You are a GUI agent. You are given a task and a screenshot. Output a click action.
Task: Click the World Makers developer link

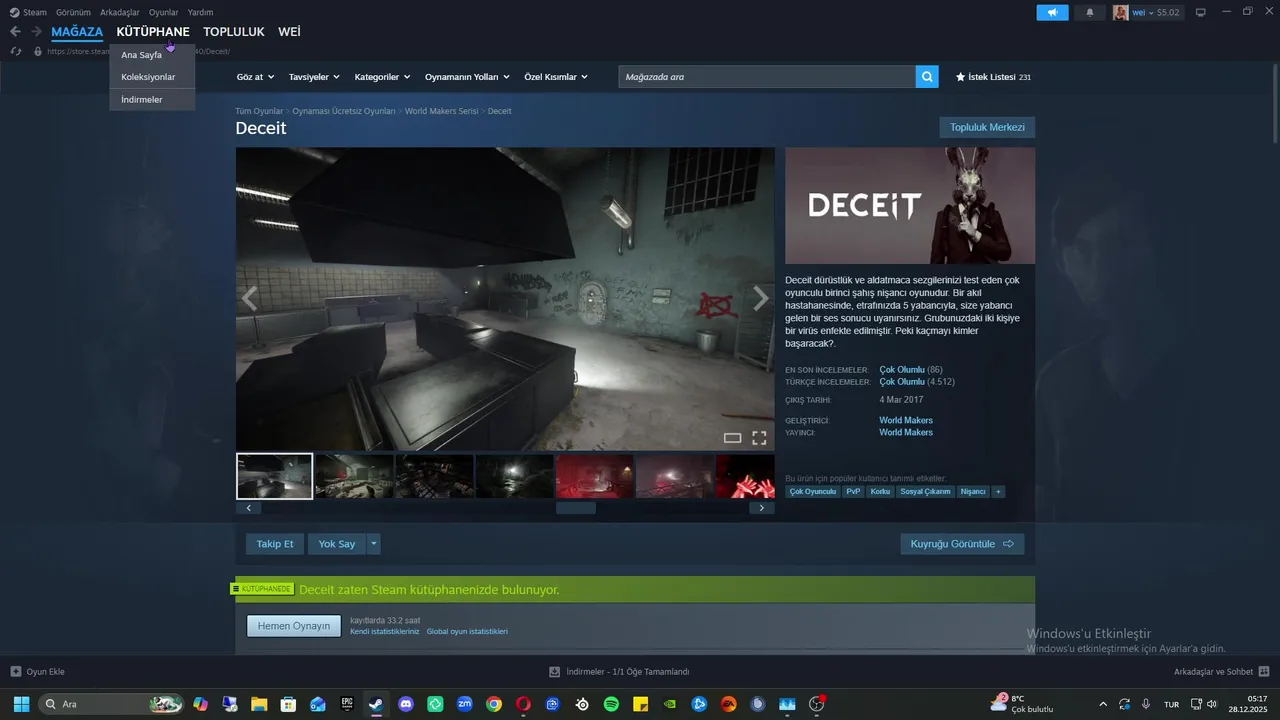[906, 421]
